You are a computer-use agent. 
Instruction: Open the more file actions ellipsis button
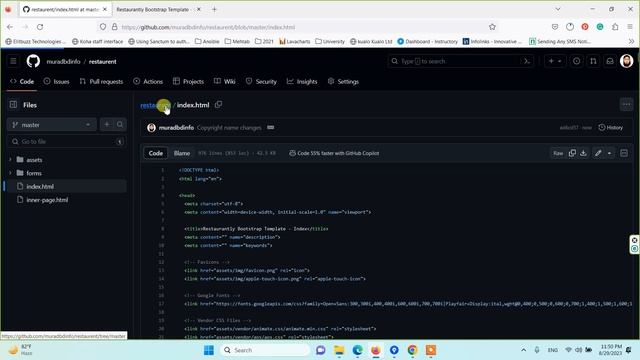(x=626, y=105)
